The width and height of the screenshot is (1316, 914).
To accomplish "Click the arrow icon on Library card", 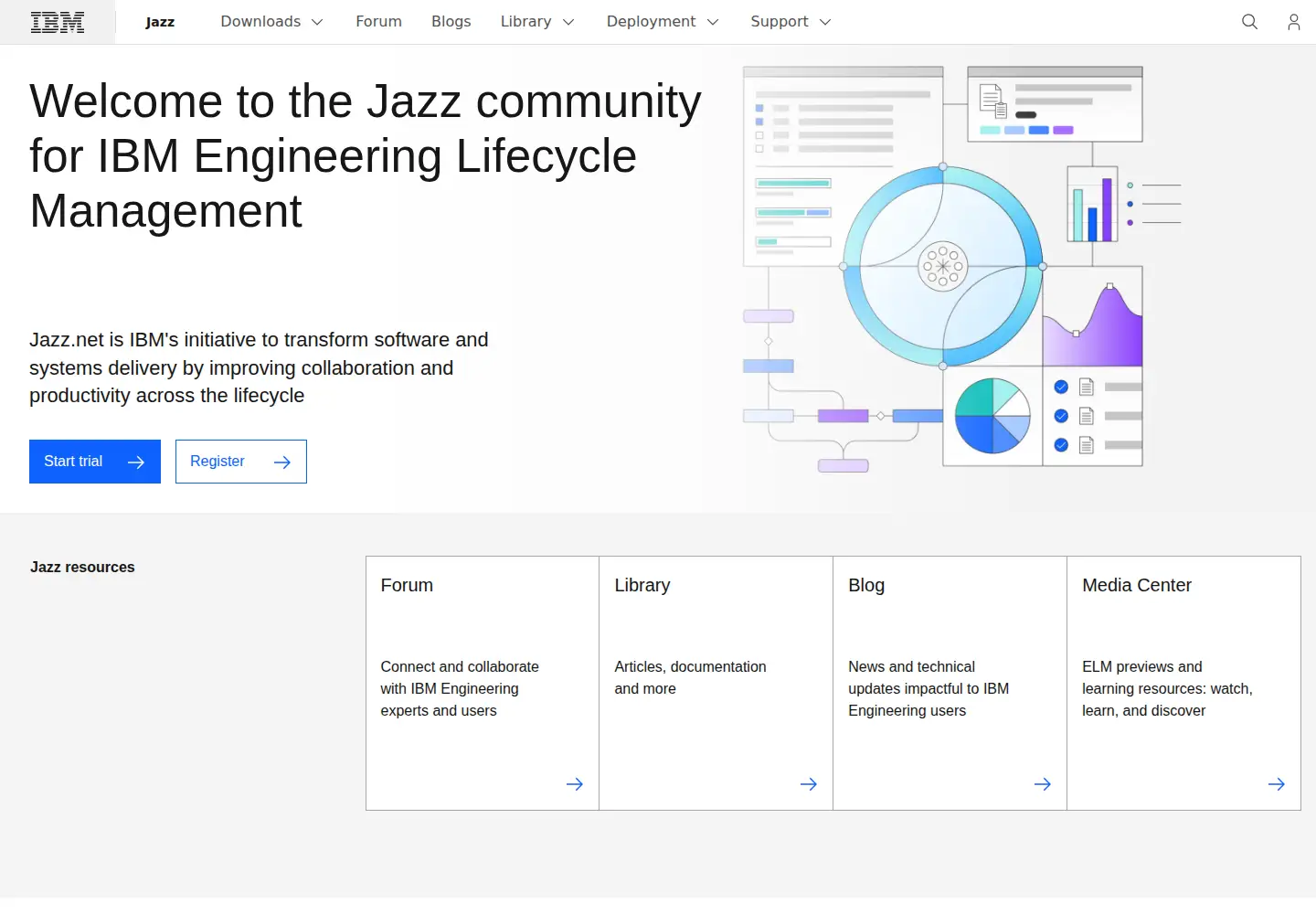I will [809, 784].
